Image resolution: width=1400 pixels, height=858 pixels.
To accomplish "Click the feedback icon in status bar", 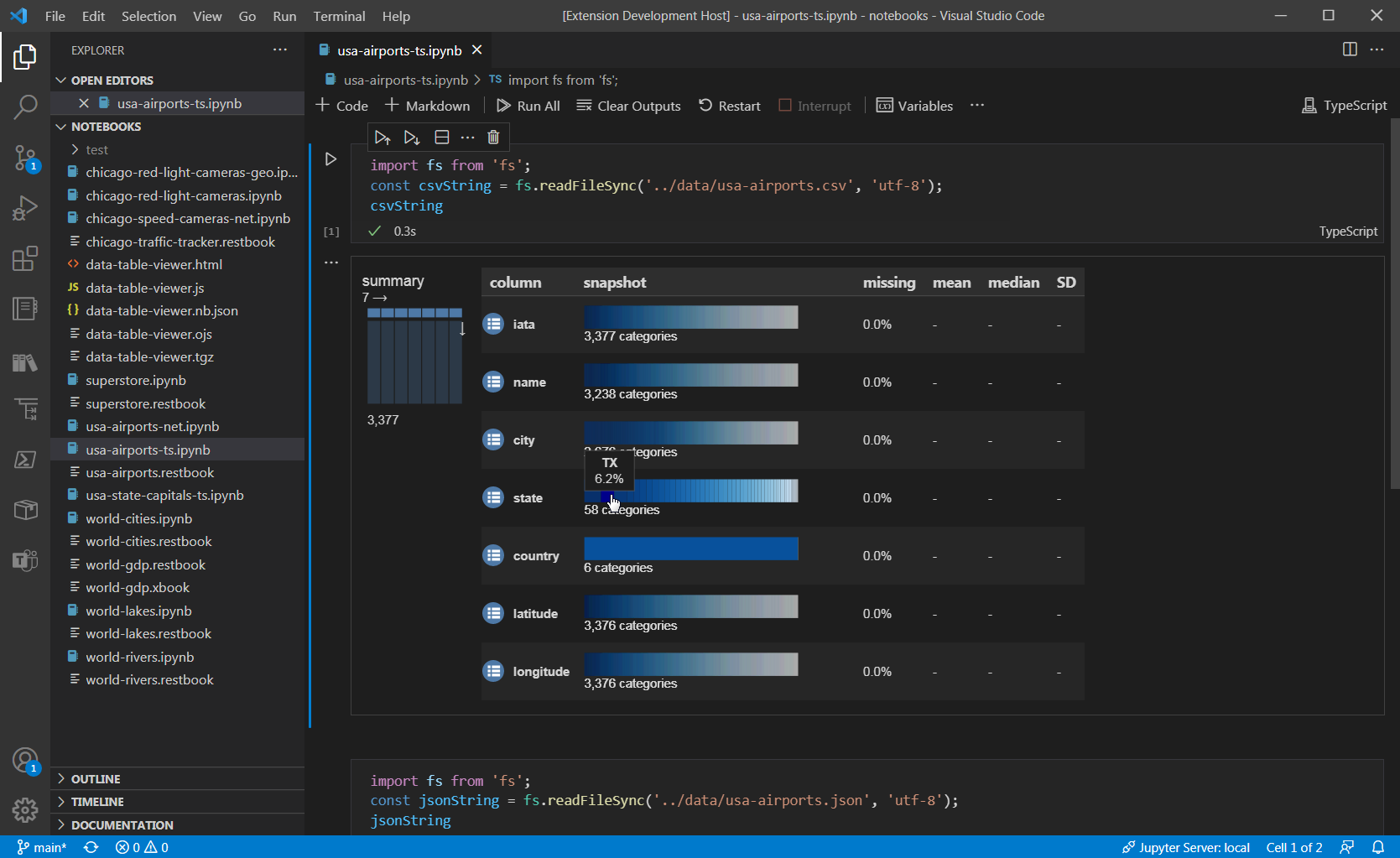I will coord(1347,847).
